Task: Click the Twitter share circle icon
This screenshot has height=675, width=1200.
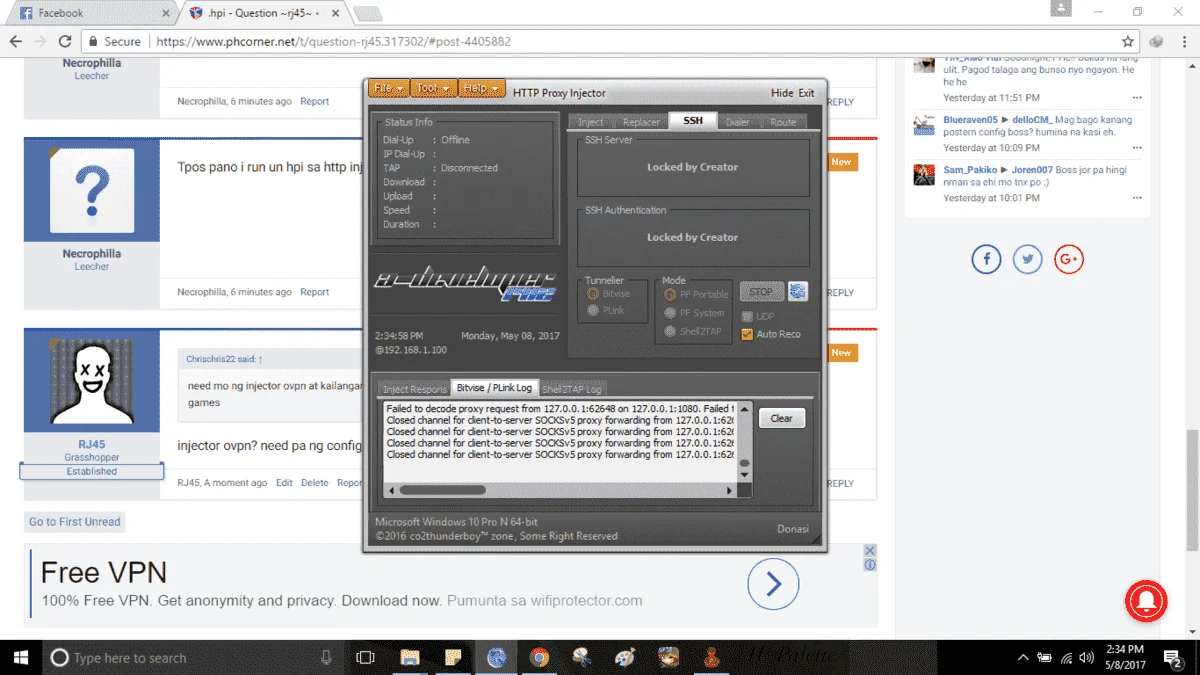Action: pyautogui.click(x=1027, y=259)
